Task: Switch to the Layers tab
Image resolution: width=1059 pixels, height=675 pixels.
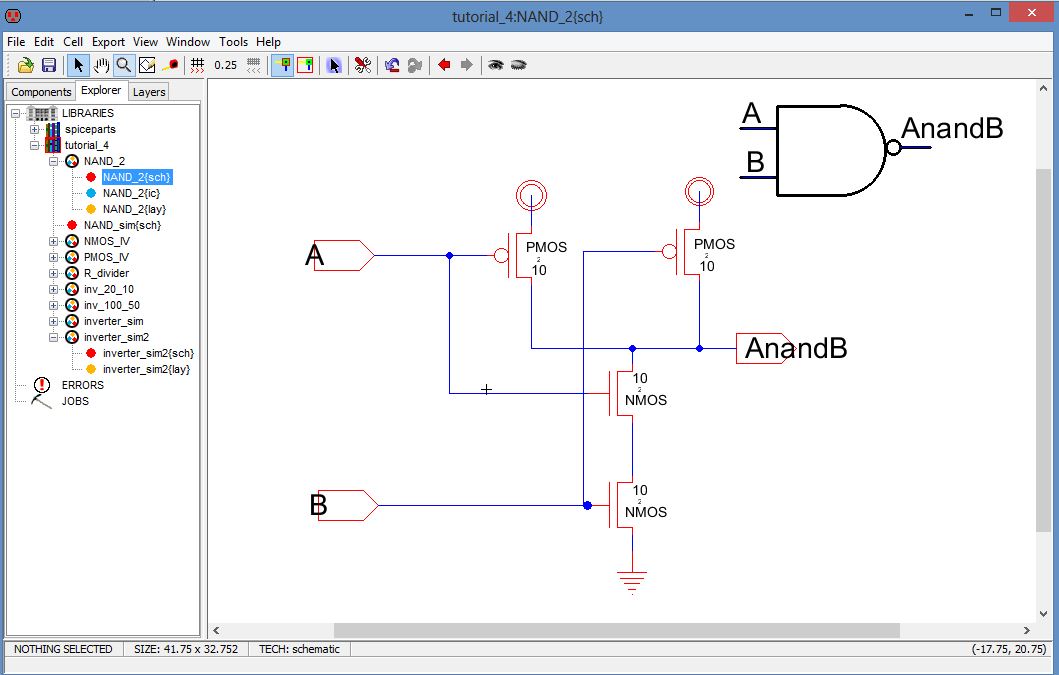Action: [x=149, y=92]
